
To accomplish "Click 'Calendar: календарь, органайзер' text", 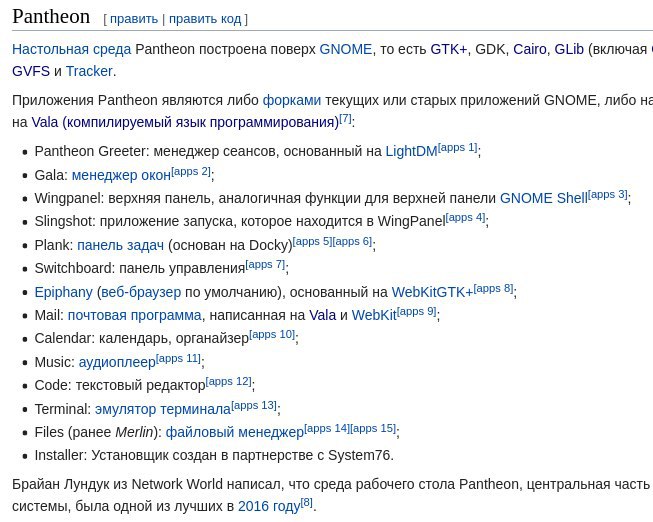I will click(x=142, y=338).
